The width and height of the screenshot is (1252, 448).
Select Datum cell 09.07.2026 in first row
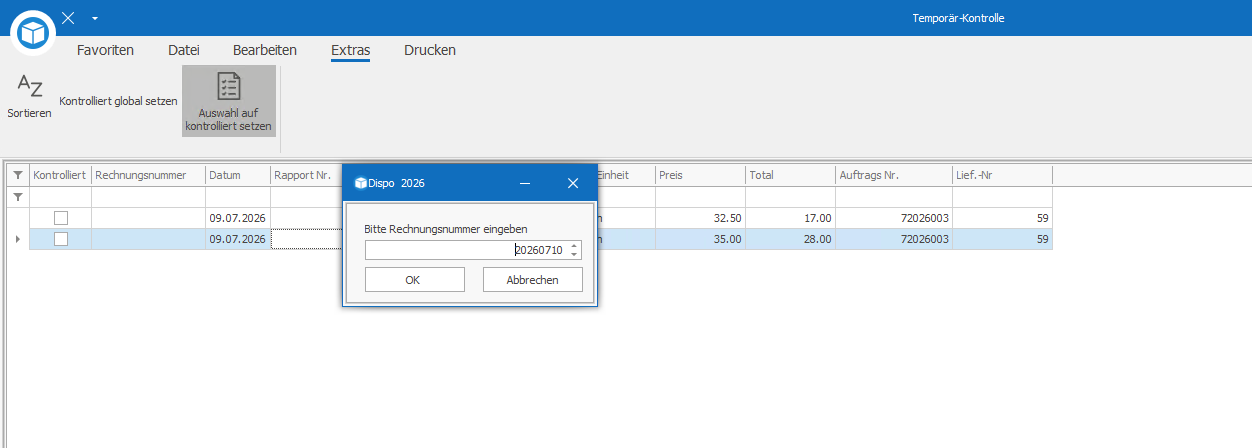[x=238, y=217]
